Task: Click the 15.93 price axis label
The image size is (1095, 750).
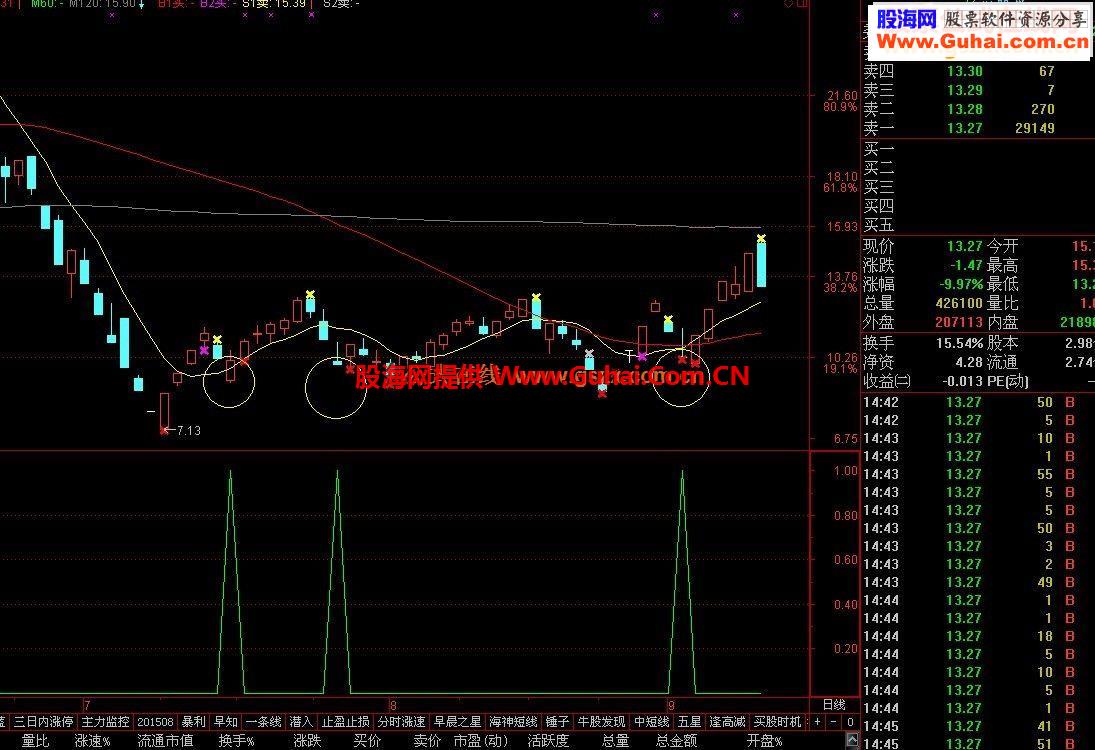Action: click(842, 226)
